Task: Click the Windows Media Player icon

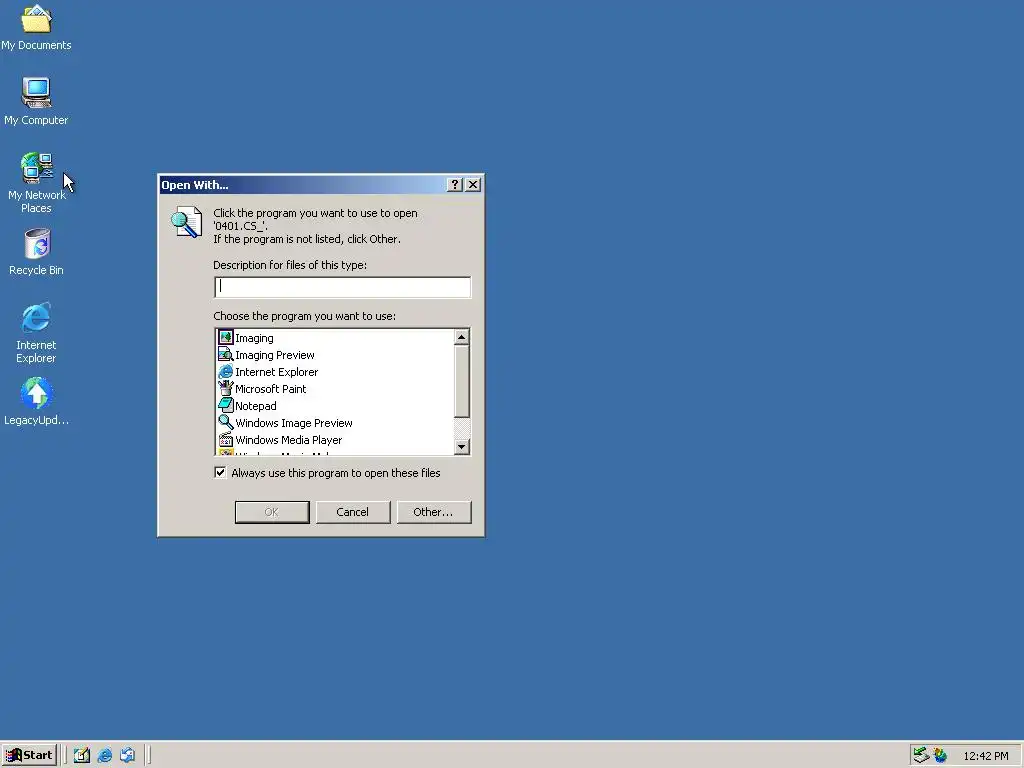Action: click(x=225, y=440)
